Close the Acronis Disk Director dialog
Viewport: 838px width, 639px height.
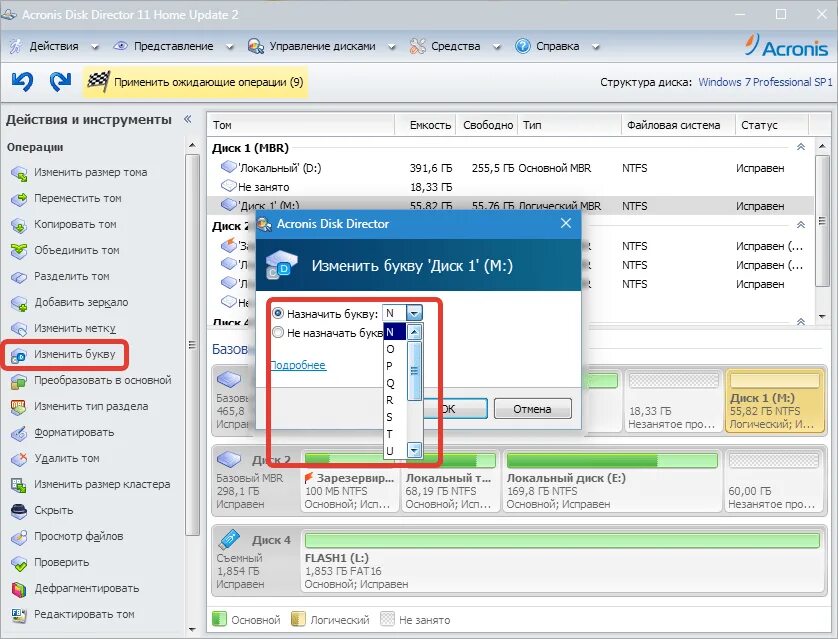pos(566,223)
